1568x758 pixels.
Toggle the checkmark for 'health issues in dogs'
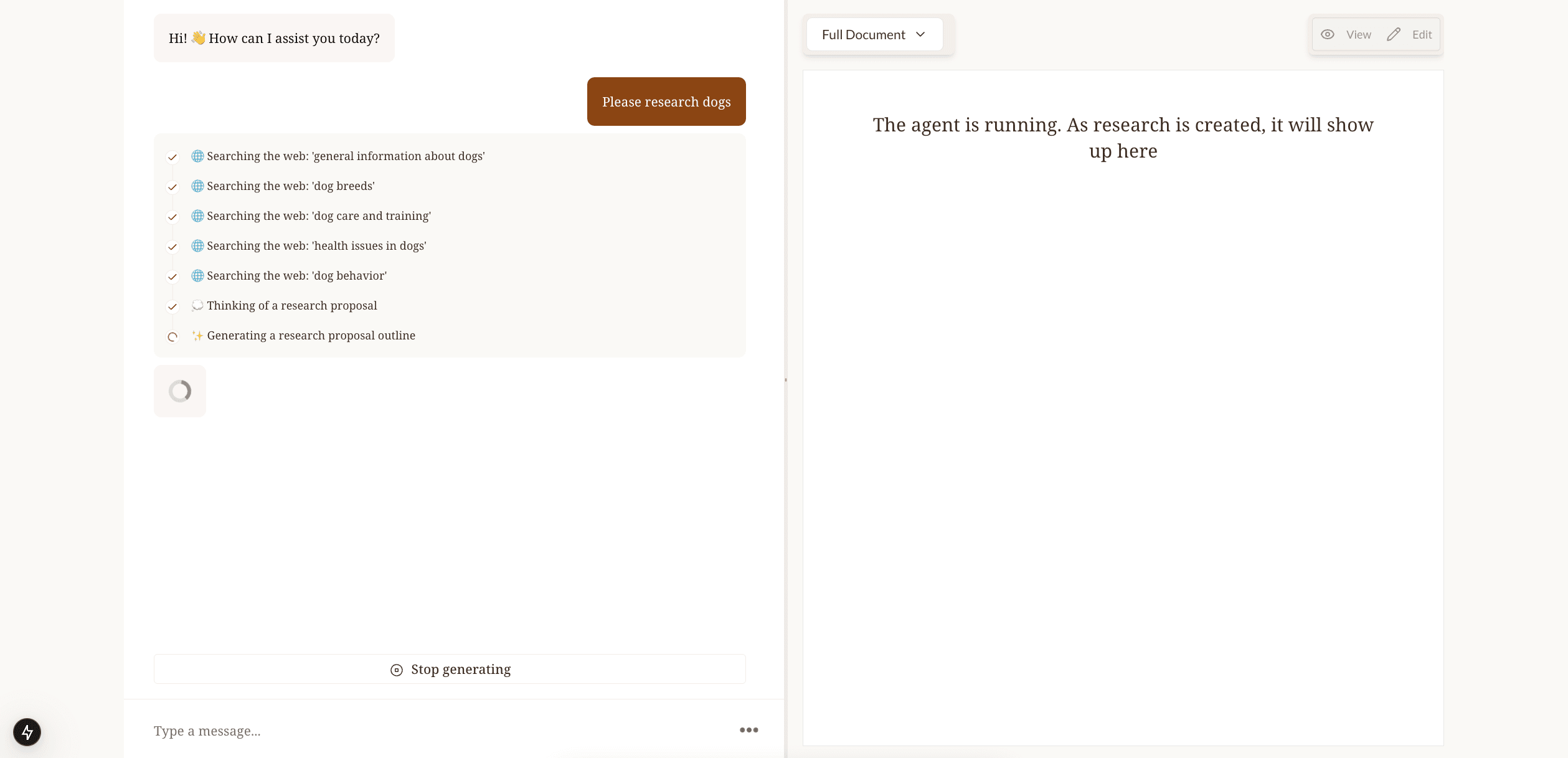coord(172,247)
